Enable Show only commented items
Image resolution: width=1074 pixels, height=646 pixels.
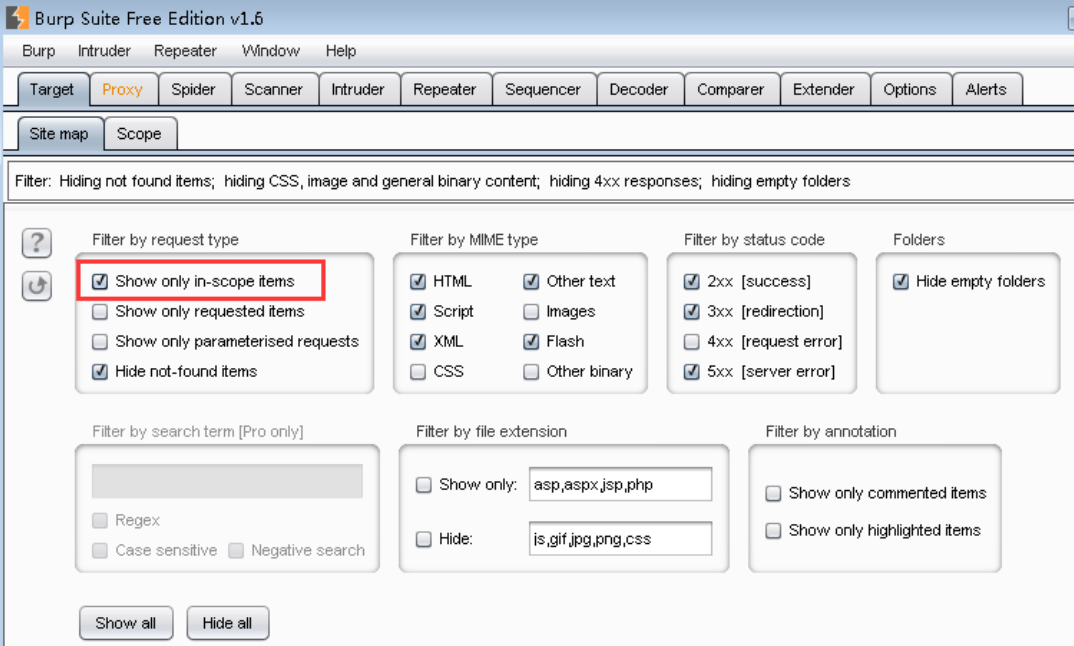point(773,494)
